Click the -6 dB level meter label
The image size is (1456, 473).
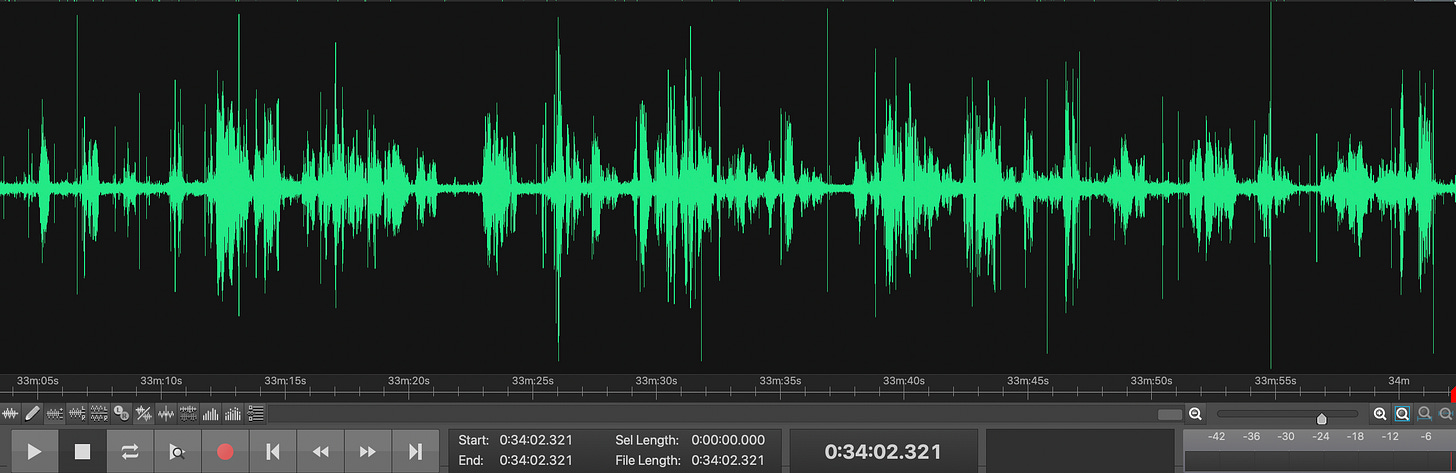[x=1425, y=437]
